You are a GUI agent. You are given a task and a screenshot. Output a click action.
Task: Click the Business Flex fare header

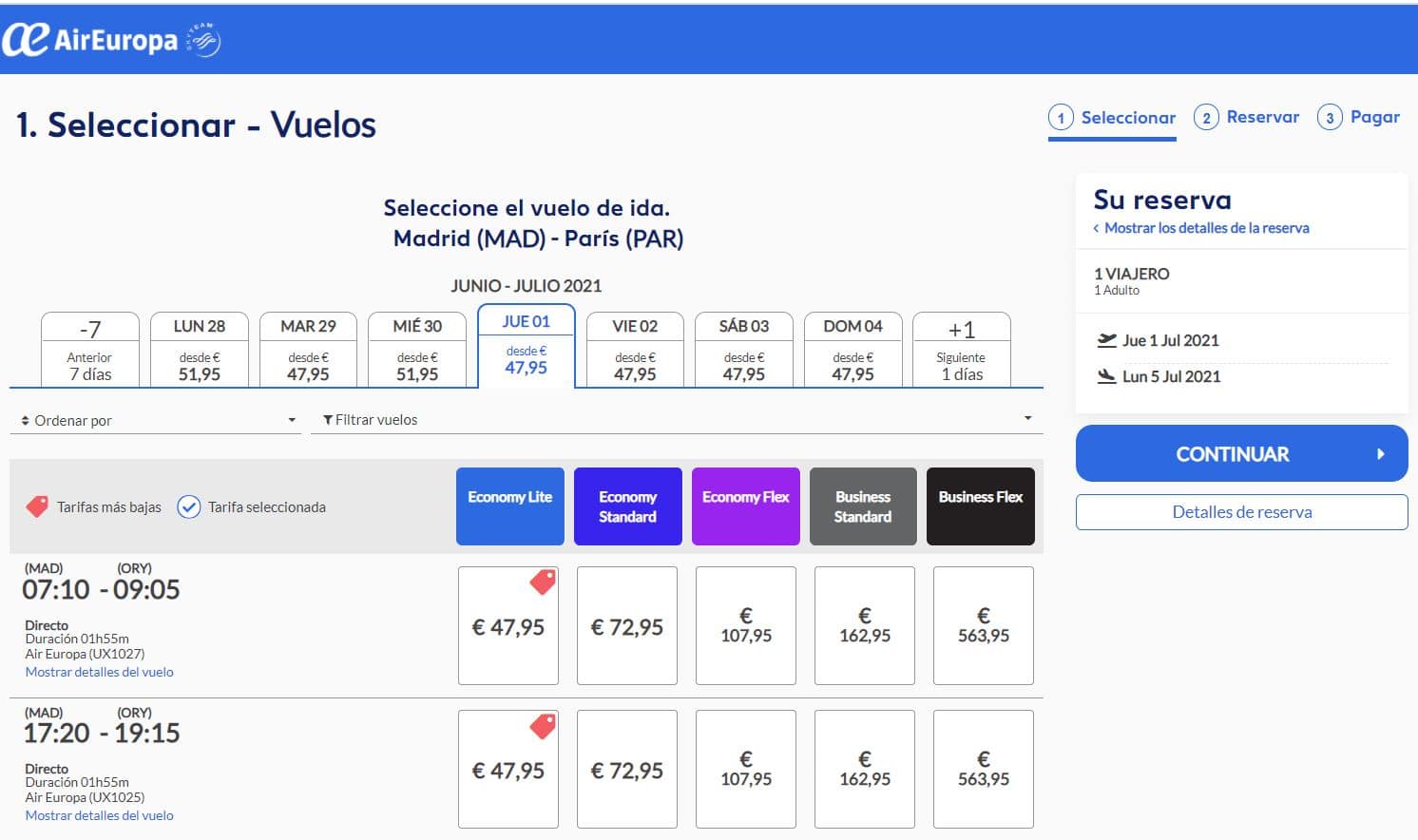pos(981,506)
